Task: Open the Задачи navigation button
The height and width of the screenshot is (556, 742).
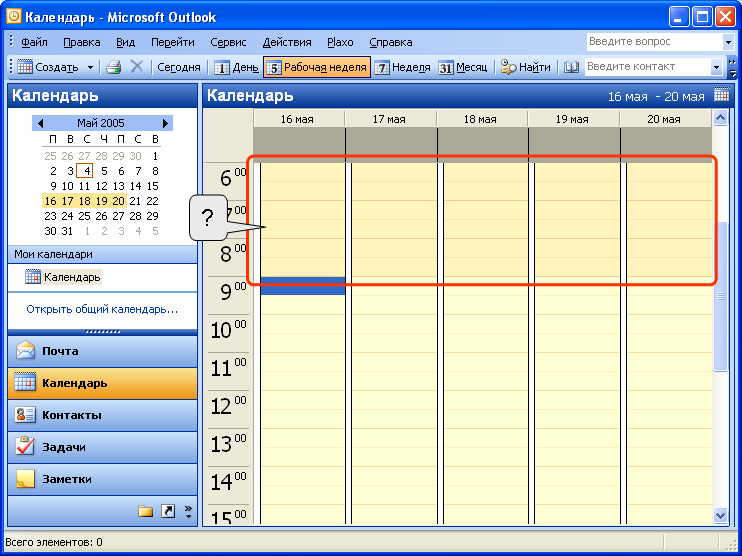Action: (102, 447)
